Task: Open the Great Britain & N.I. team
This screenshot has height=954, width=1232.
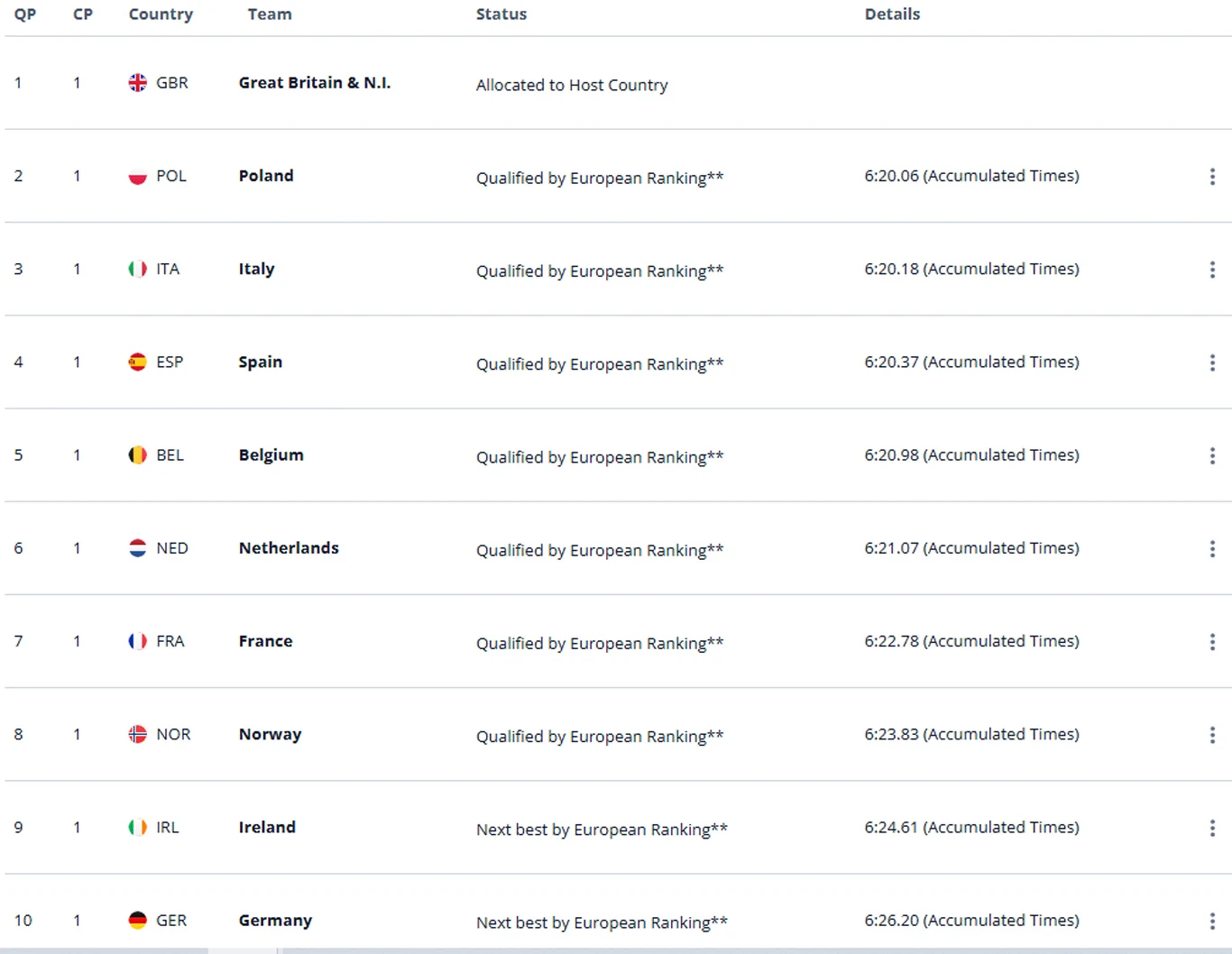Action: 315,83
